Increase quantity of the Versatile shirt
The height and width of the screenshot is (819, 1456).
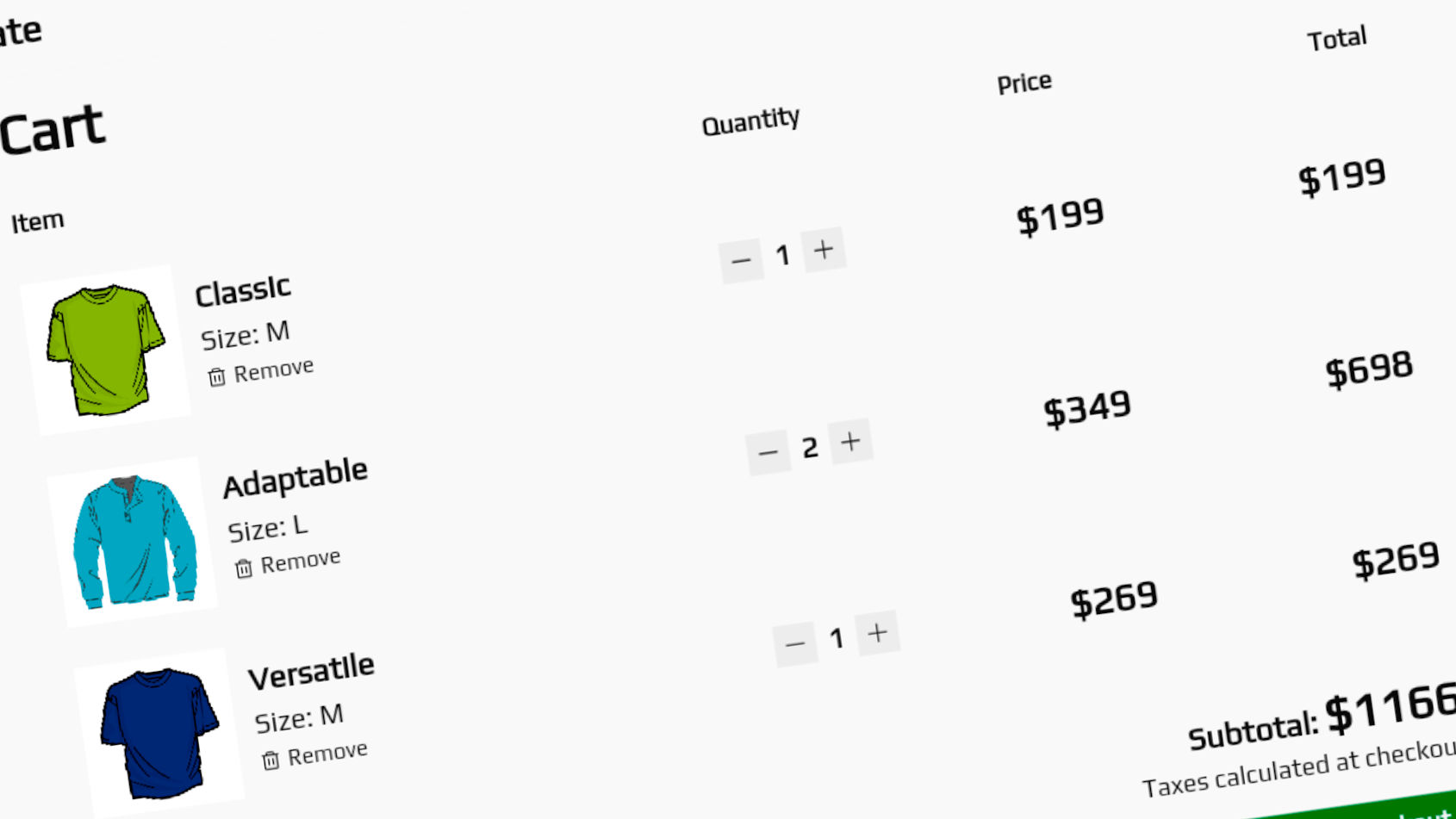(x=879, y=632)
